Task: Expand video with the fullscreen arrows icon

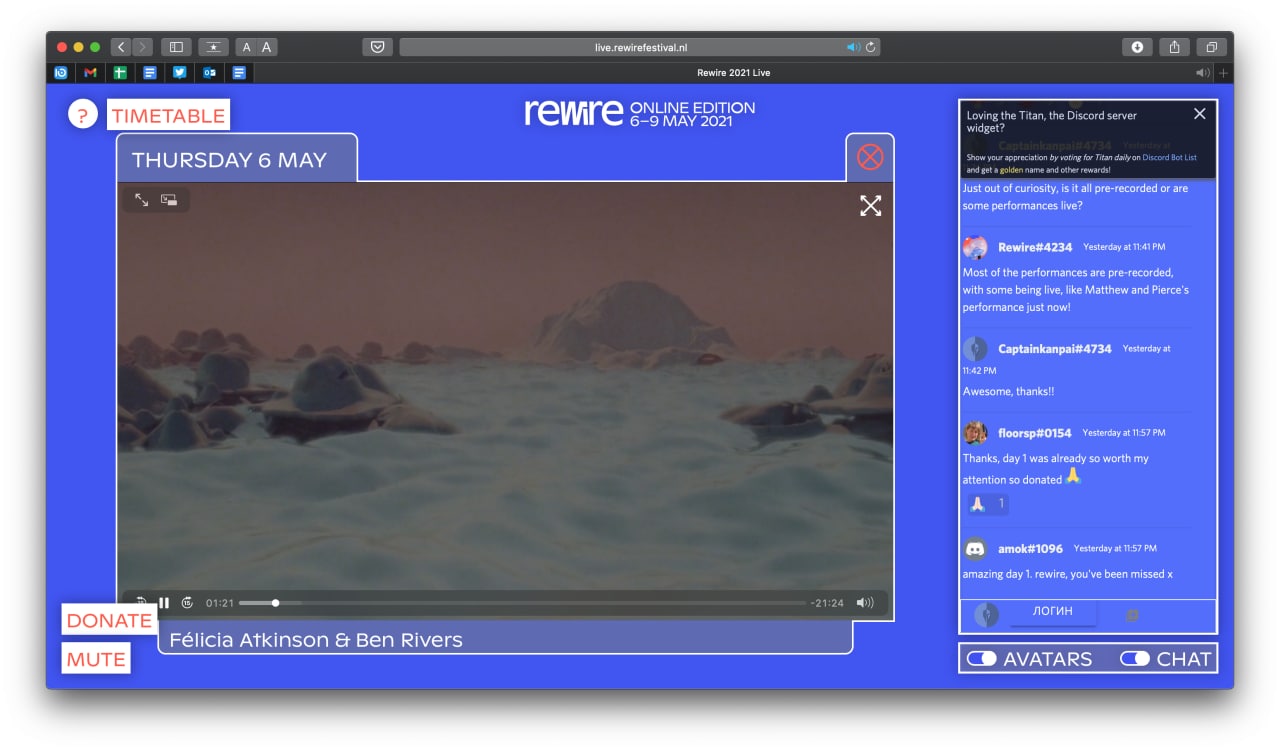Action: coord(871,205)
